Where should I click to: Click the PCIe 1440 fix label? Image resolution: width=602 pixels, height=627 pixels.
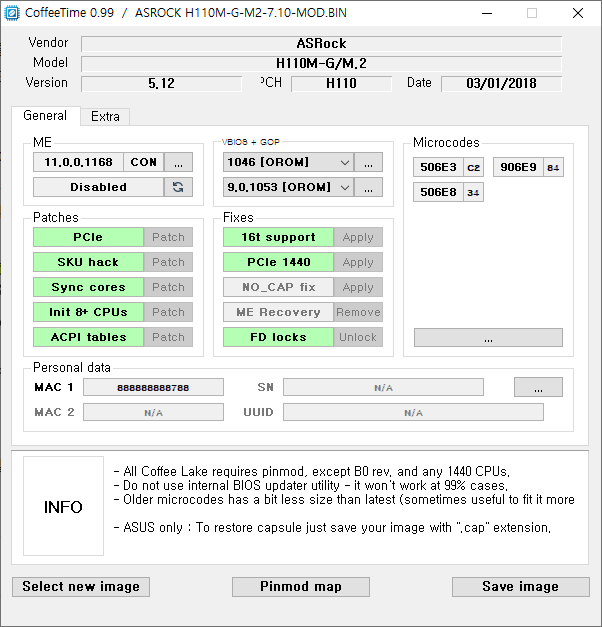tap(278, 262)
